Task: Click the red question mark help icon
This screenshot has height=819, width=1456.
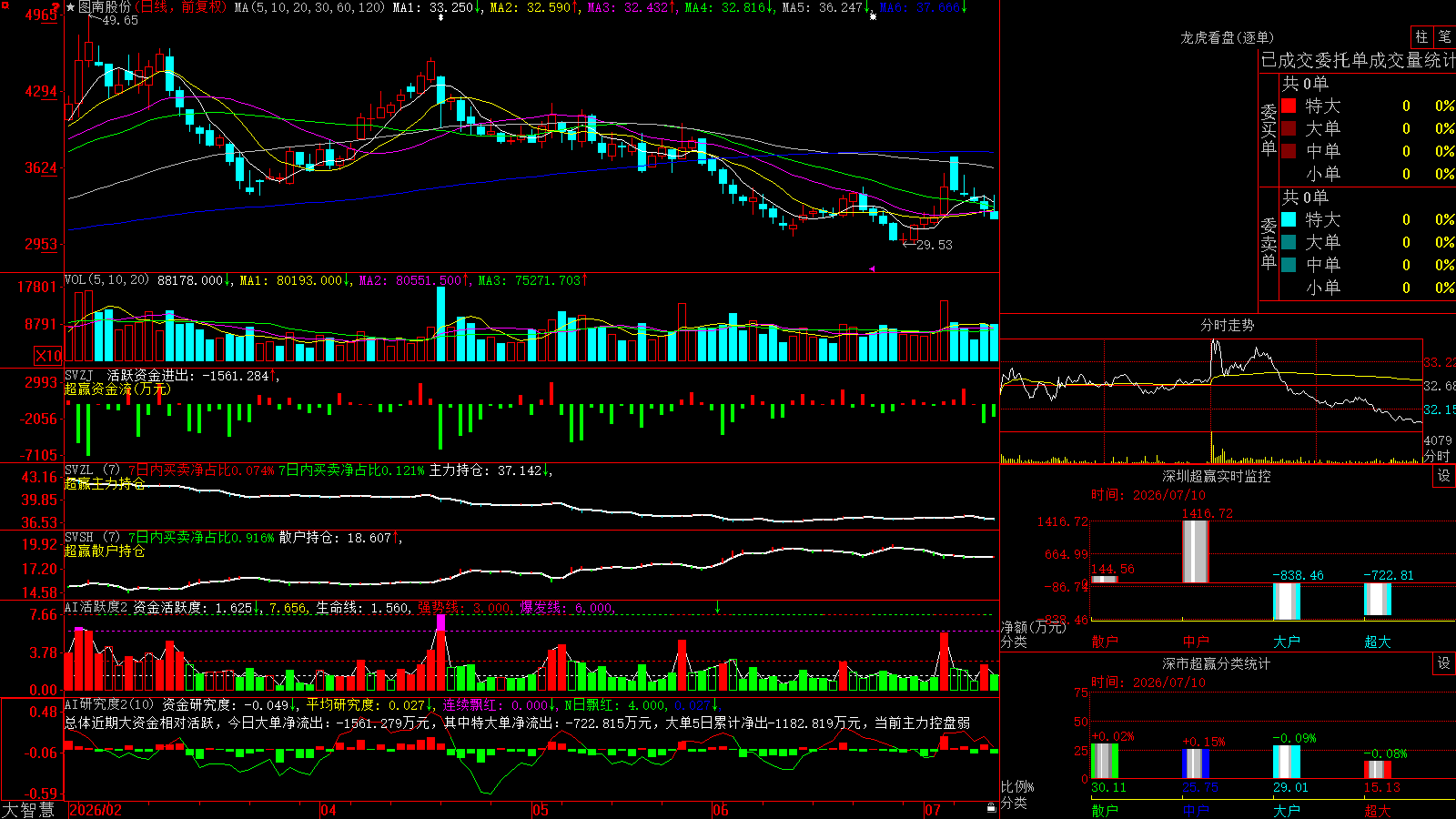Action: pos(56,8)
